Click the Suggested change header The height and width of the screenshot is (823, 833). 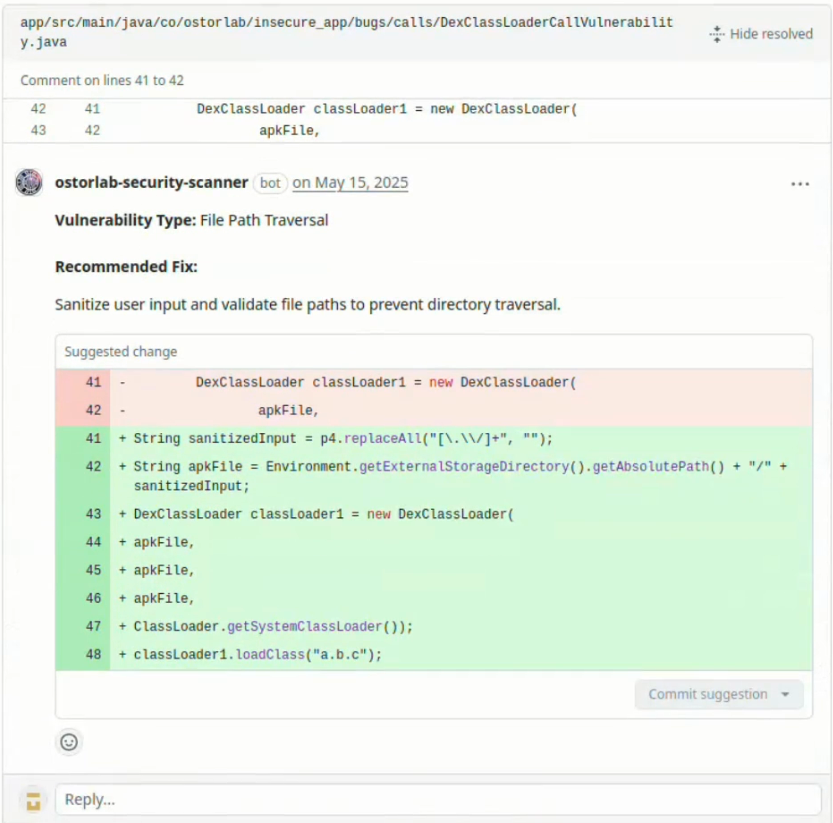pyautogui.click(x=121, y=352)
